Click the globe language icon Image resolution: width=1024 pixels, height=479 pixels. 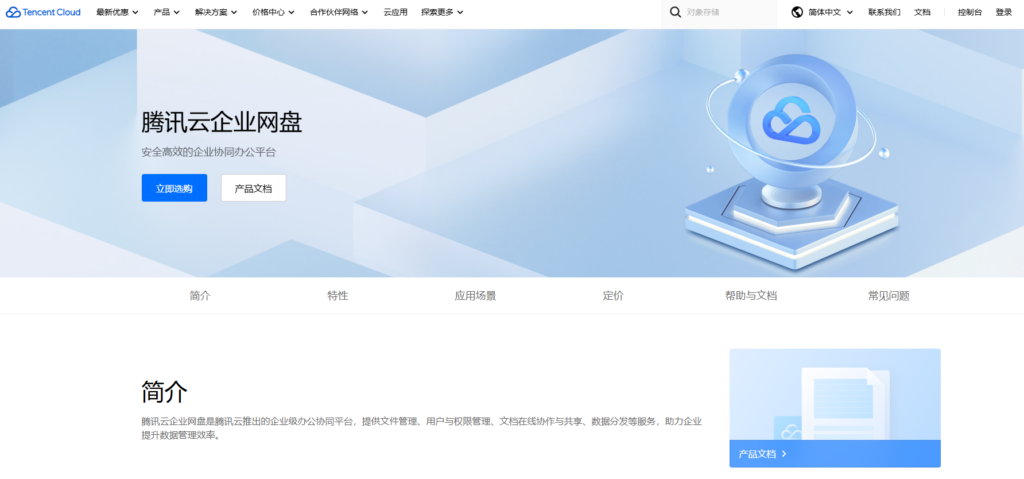click(x=797, y=12)
